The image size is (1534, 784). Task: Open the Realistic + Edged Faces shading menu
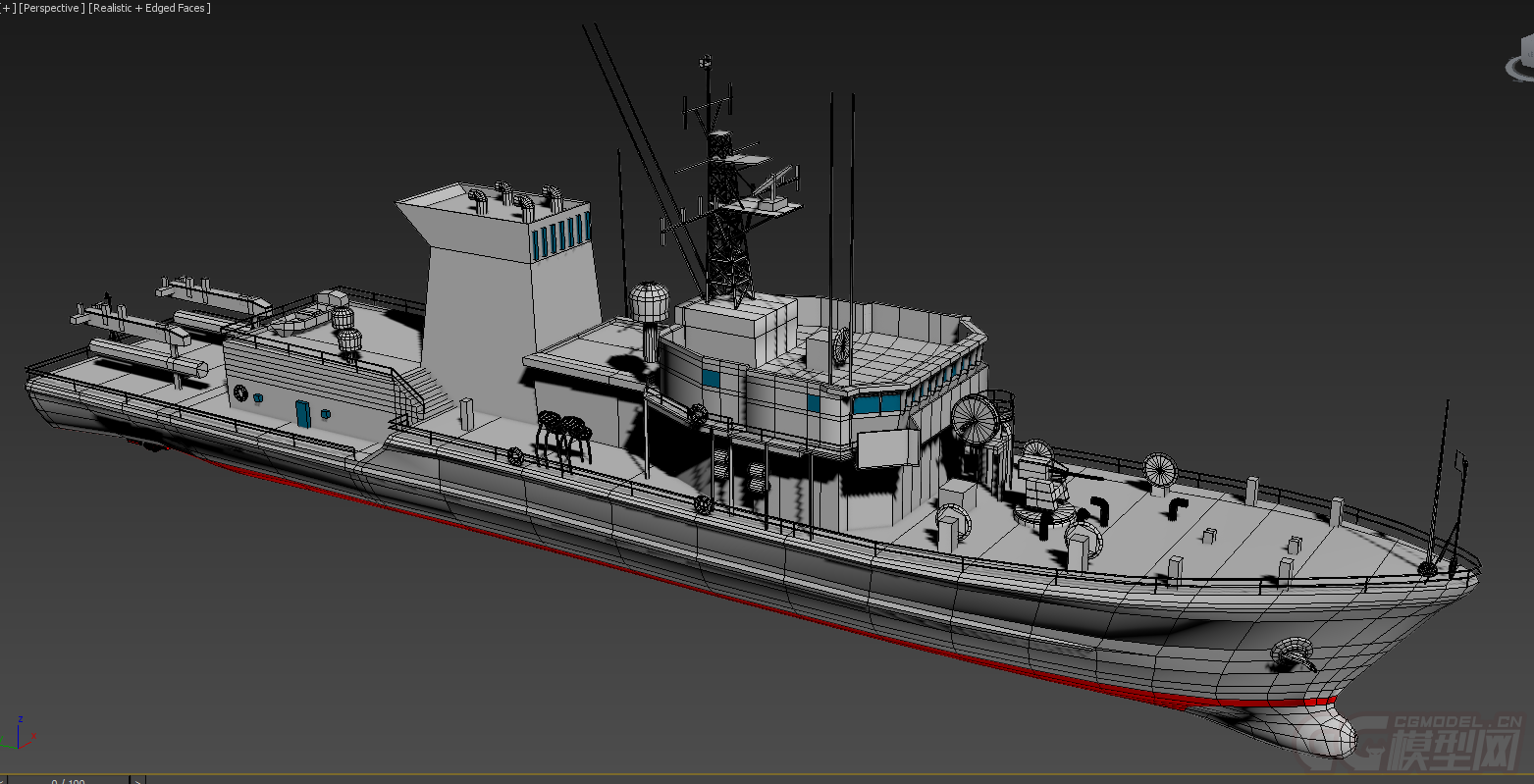point(149,8)
